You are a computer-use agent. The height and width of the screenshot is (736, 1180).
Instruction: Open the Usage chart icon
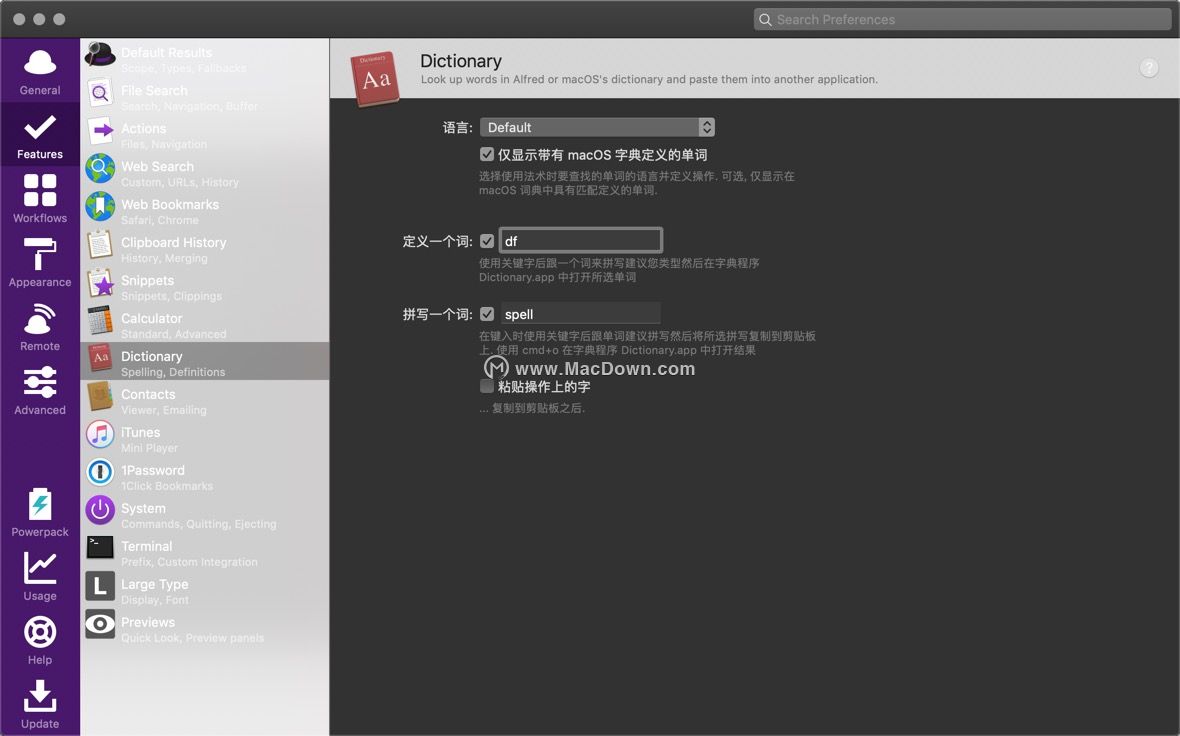coord(40,567)
